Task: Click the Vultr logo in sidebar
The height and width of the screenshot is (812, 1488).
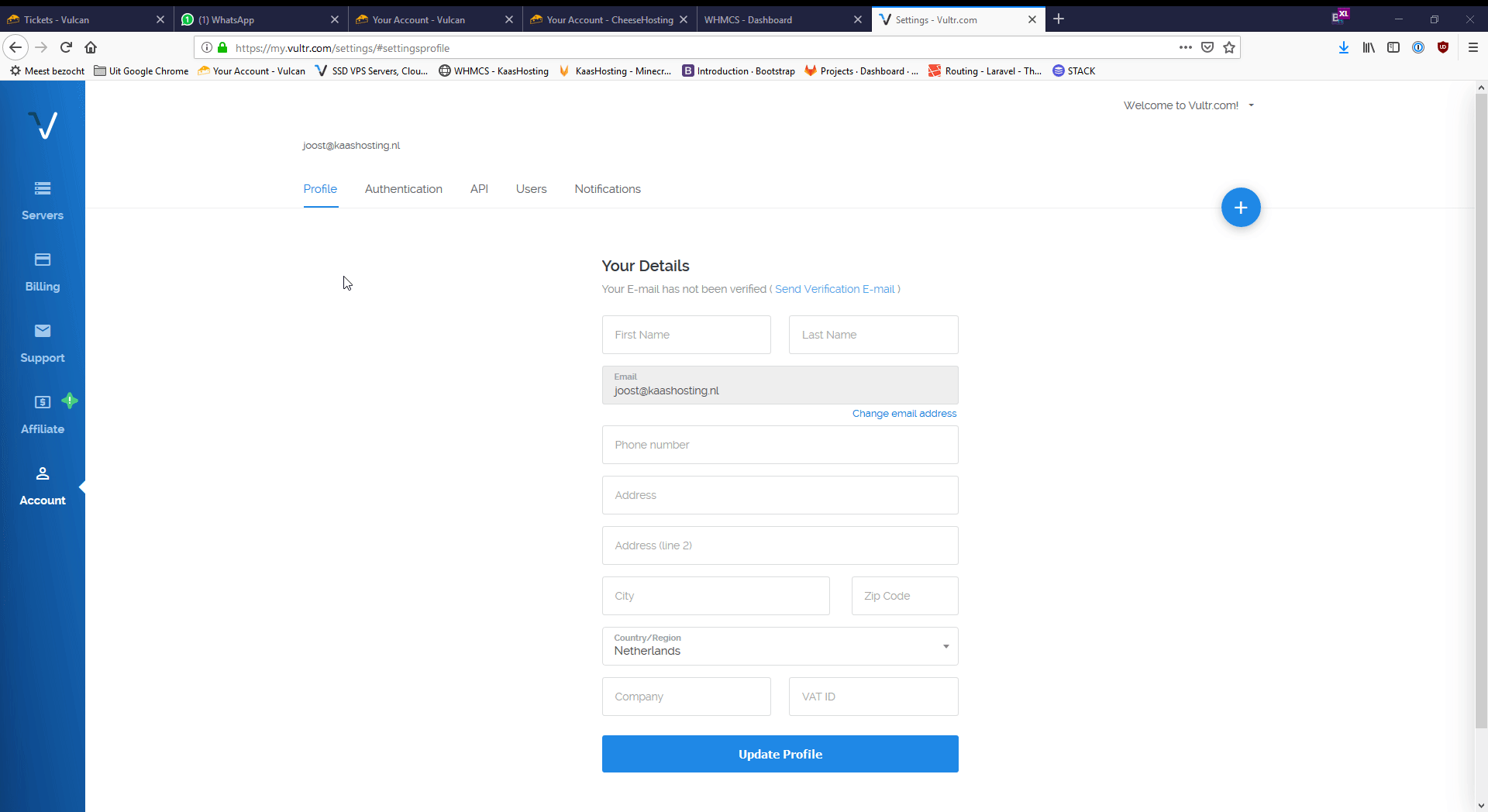Action: (x=43, y=125)
